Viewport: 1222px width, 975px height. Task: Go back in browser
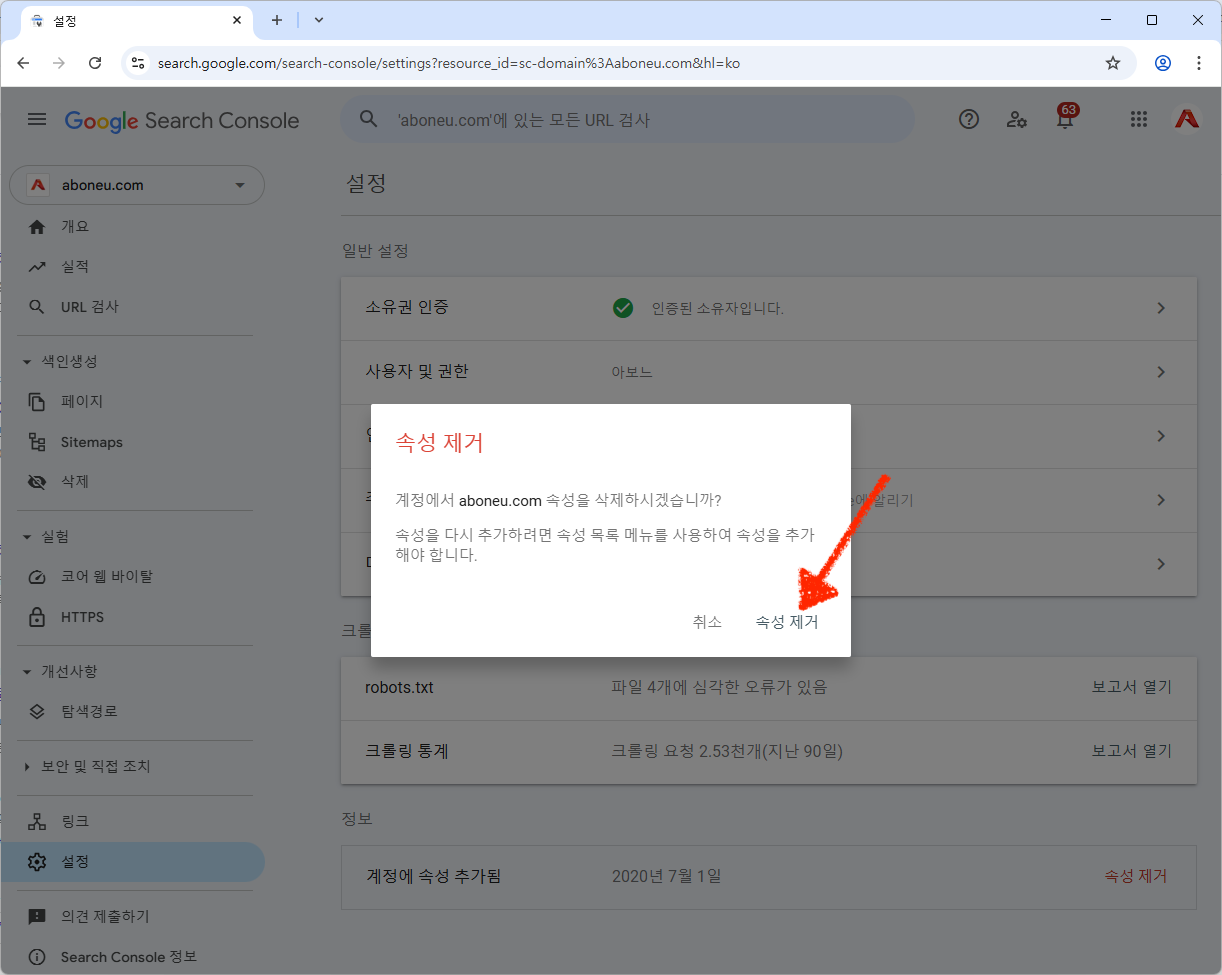pyautogui.click(x=24, y=63)
